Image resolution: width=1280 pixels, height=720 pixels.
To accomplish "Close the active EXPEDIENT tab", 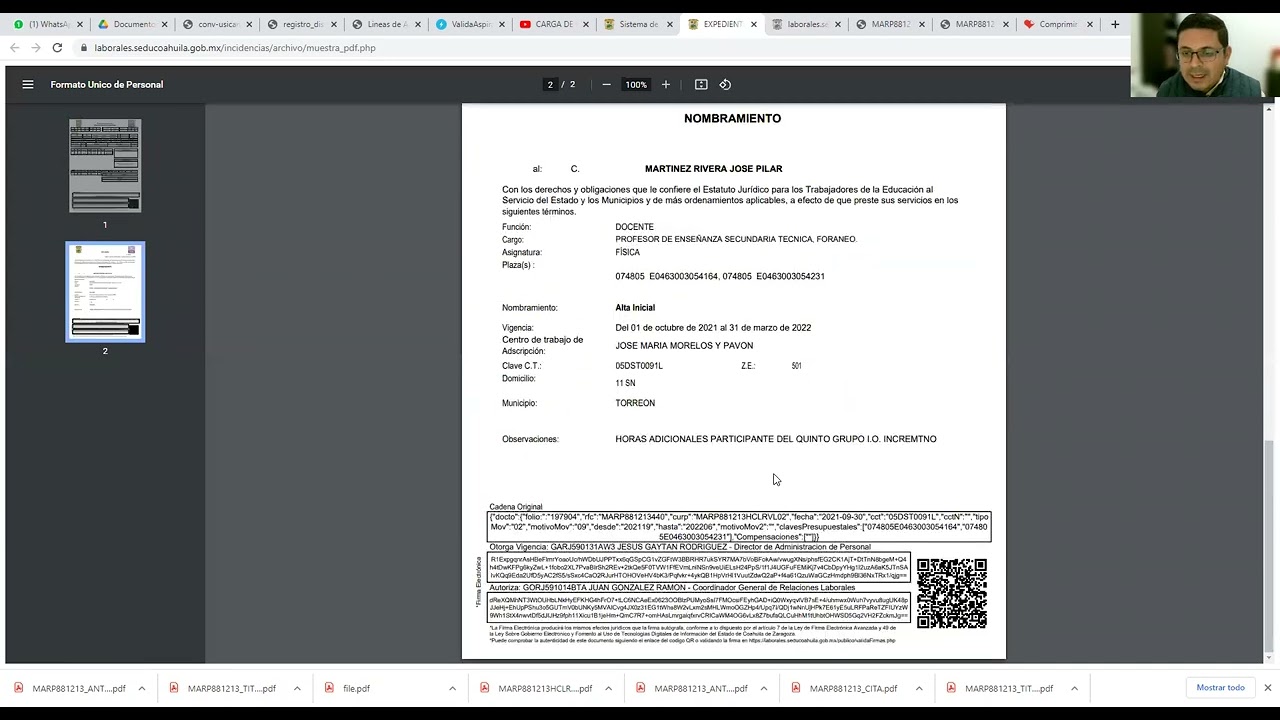I will 753,24.
